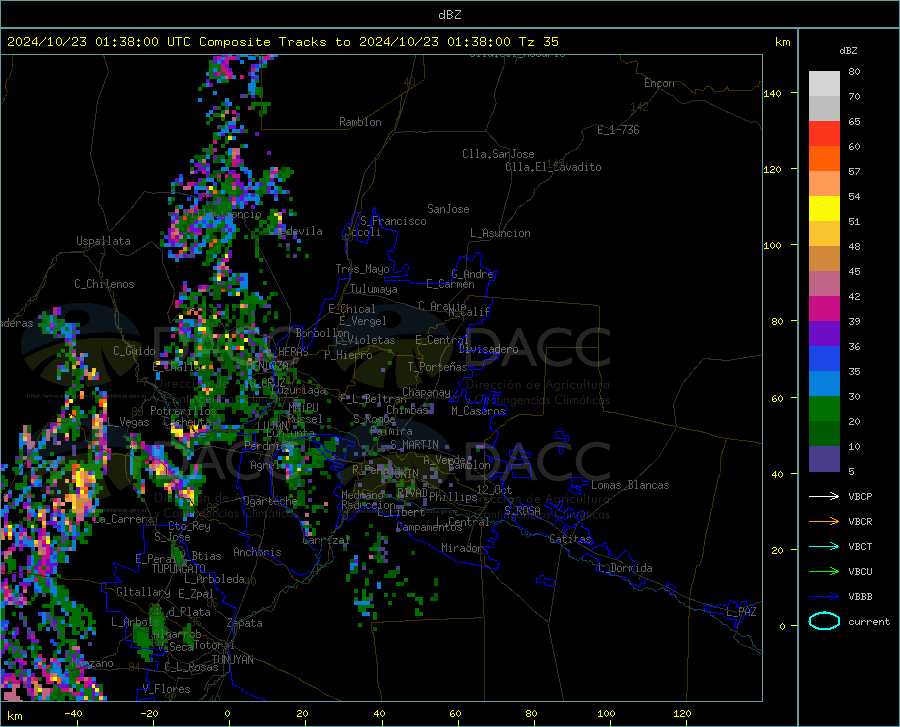The image size is (900, 727).
Task: Click the 'current' legend label
Action: coord(868,621)
